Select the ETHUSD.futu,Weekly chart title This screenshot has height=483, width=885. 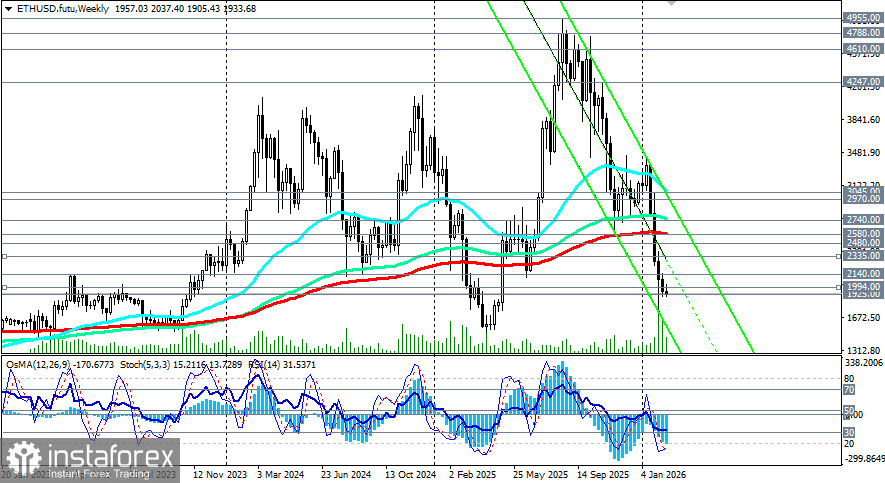pyautogui.click(x=63, y=8)
